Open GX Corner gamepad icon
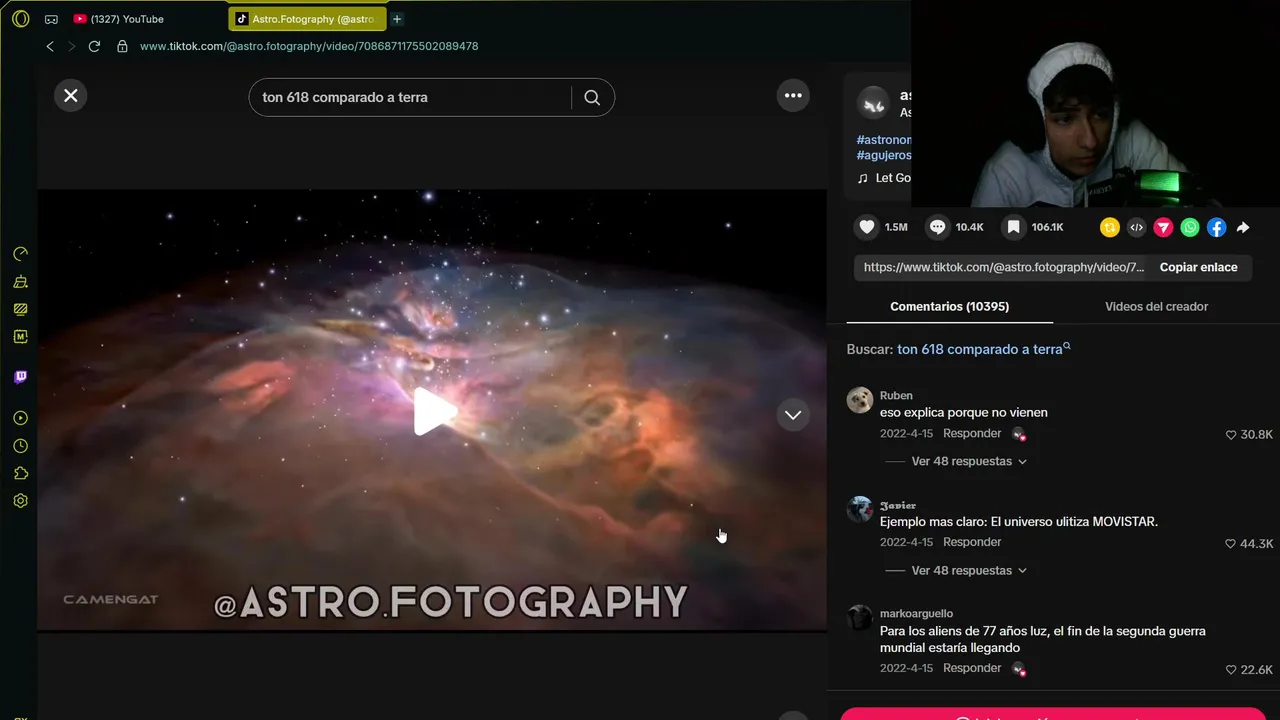Screen dimensions: 1280x720 point(51,19)
